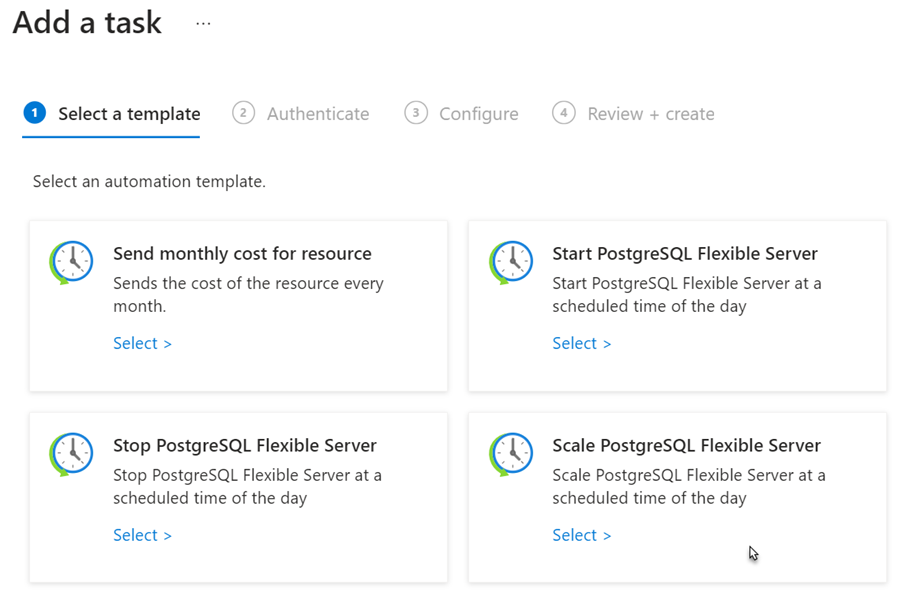Click the clock icon for Send monthly cost
The width and height of the screenshot is (913, 600).
(71, 263)
